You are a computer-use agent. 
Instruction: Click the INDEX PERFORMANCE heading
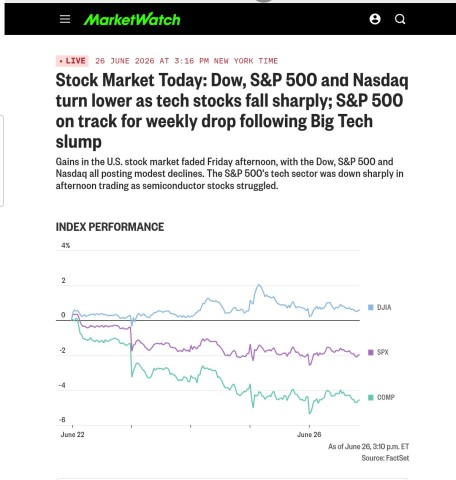(110, 227)
